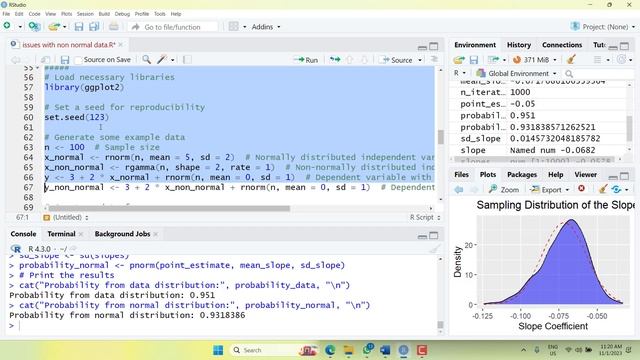Open the Export plot menu
This screenshot has width=640, height=360.
pos(549,189)
